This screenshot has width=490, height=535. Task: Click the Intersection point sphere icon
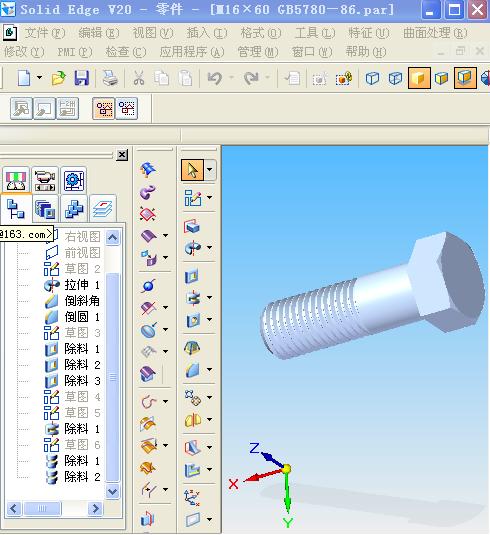[x=148, y=286]
